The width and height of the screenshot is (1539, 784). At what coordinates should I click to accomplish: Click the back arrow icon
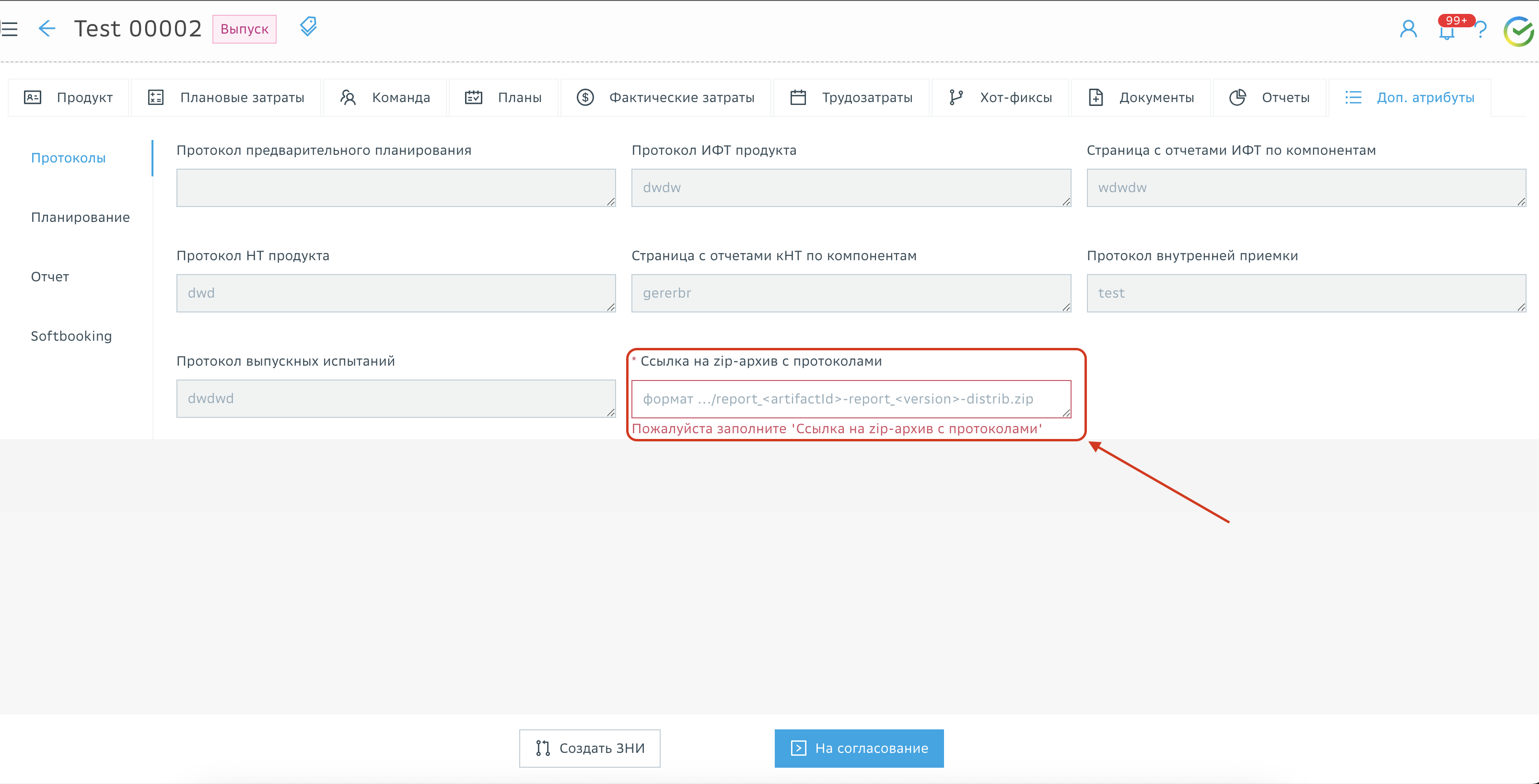(47, 29)
